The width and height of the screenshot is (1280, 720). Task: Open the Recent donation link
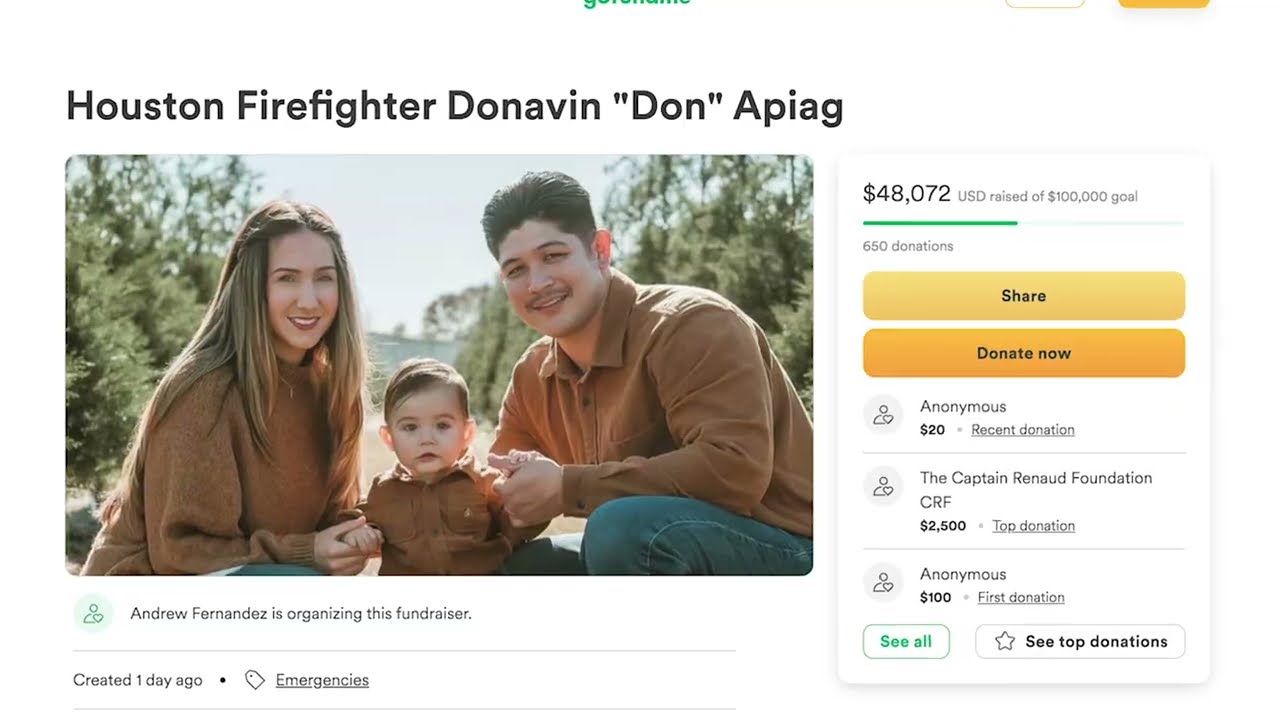click(1023, 430)
